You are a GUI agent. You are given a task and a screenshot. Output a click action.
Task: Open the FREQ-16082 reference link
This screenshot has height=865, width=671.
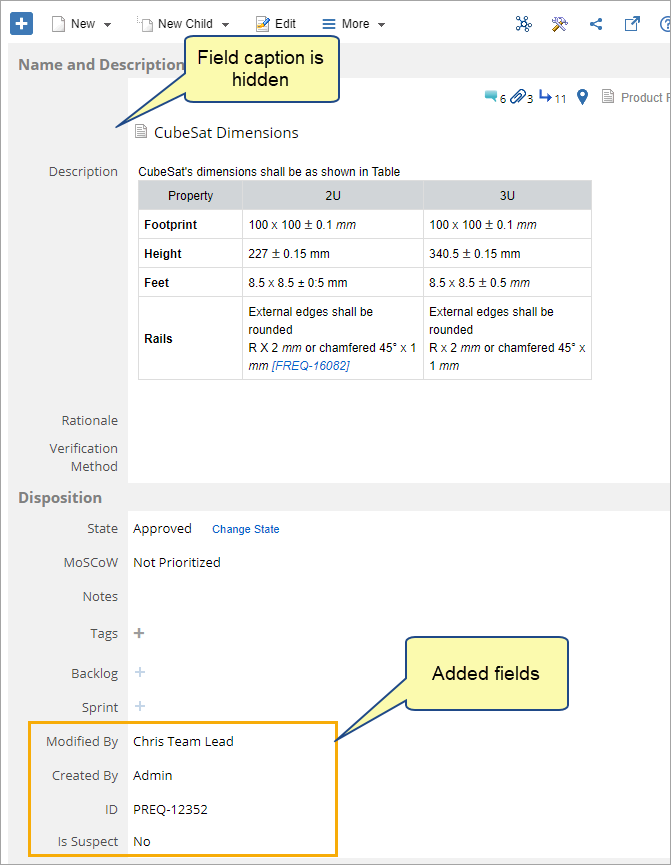[311, 366]
